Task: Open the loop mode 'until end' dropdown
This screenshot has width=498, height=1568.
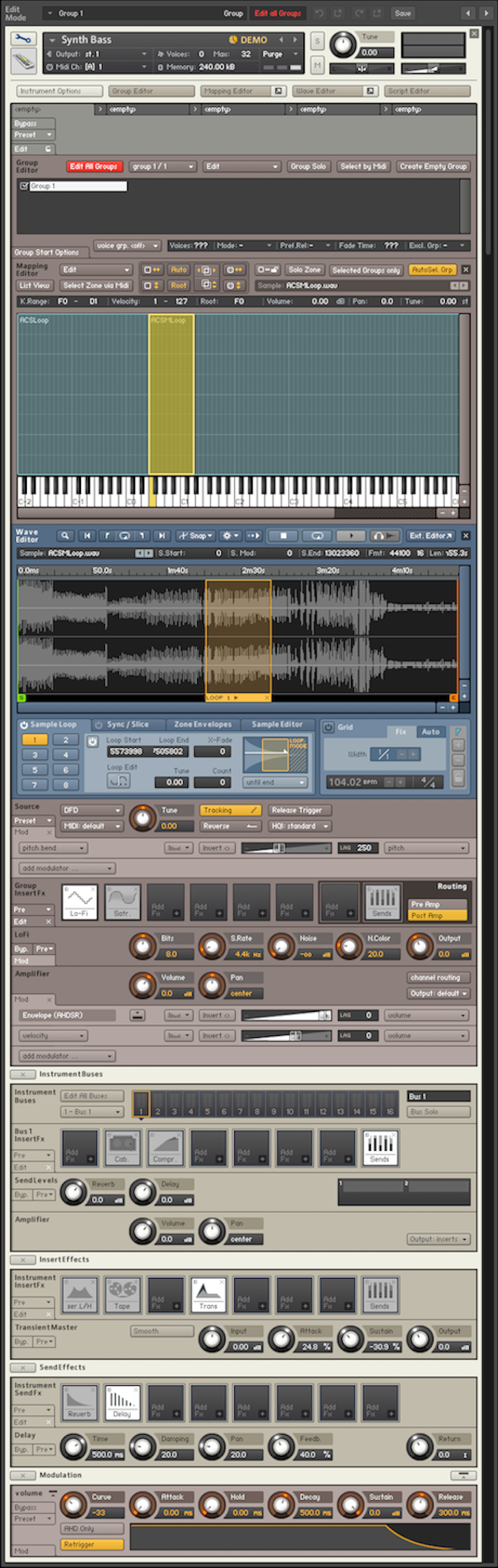Action: [x=275, y=782]
